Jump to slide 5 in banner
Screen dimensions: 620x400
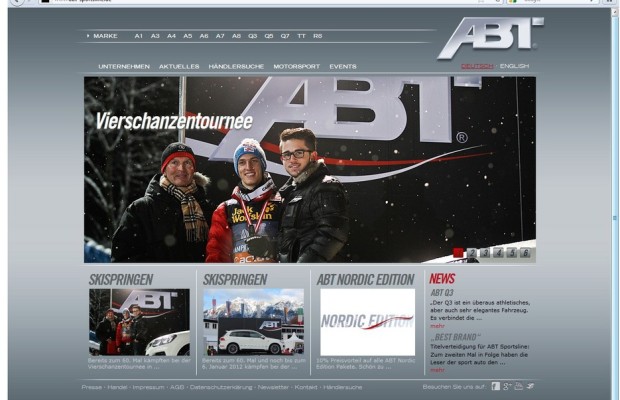pyautogui.click(x=512, y=253)
